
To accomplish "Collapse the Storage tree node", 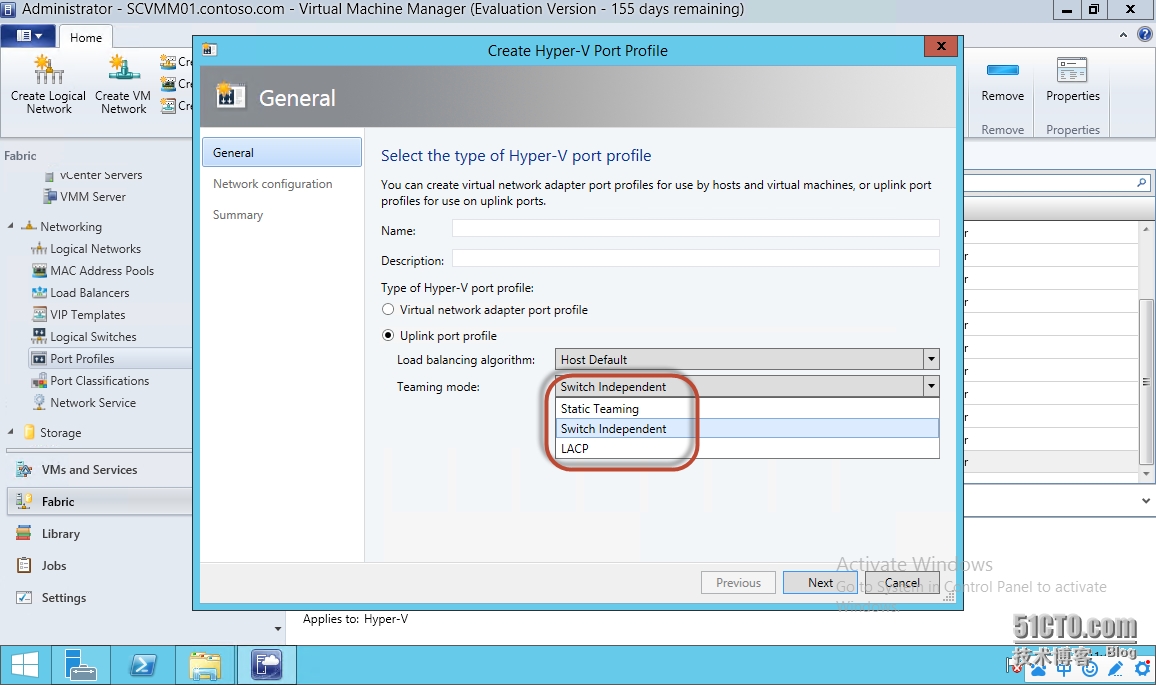I will point(10,432).
